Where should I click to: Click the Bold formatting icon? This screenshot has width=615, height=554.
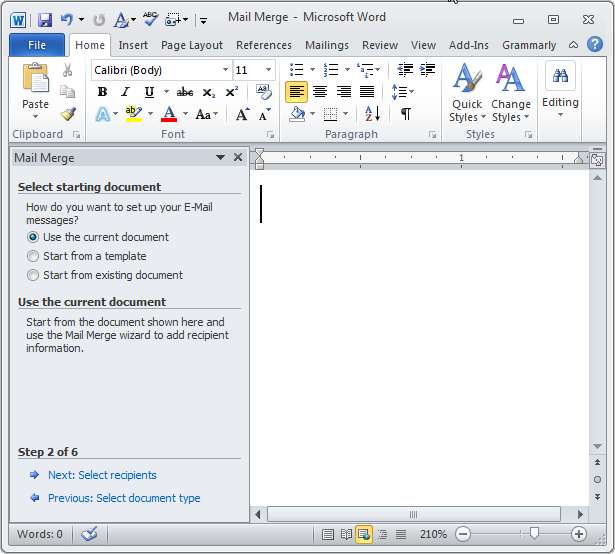[102, 92]
